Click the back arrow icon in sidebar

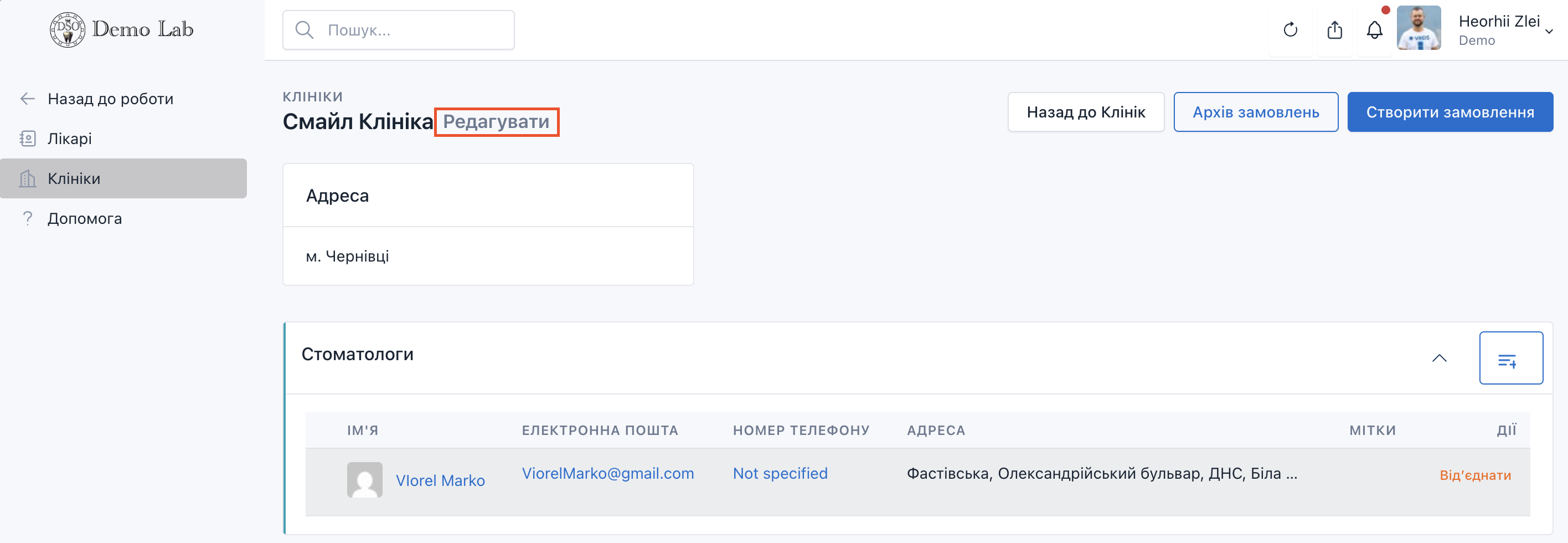point(27,99)
